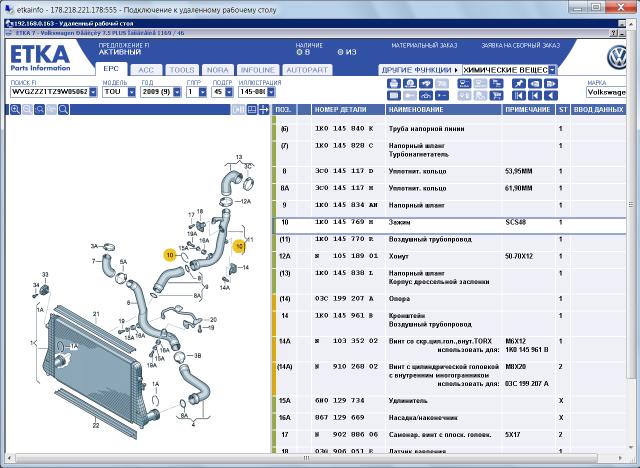Click the icon directly below the printer icon
The image size is (640, 468).
(x=393, y=96)
